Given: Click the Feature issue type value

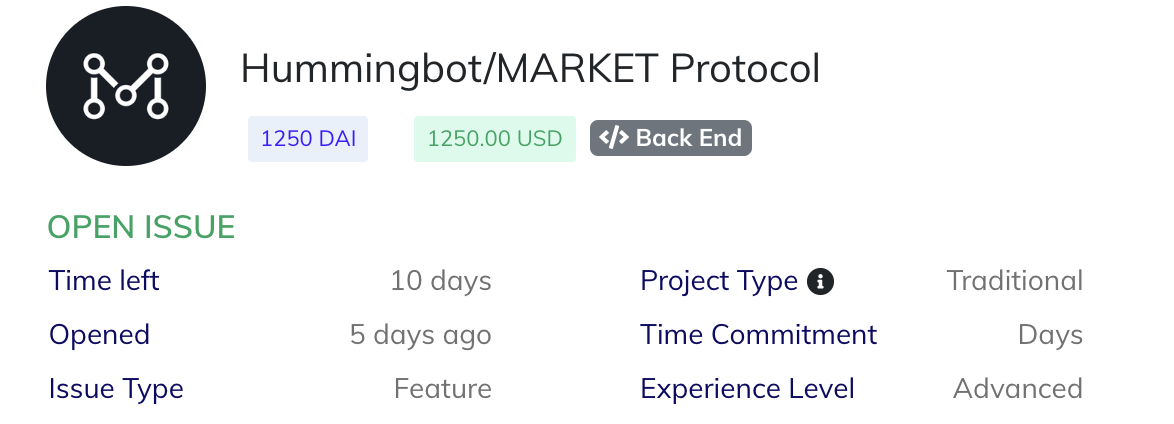Looking at the screenshot, I should [x=443, y=388].
